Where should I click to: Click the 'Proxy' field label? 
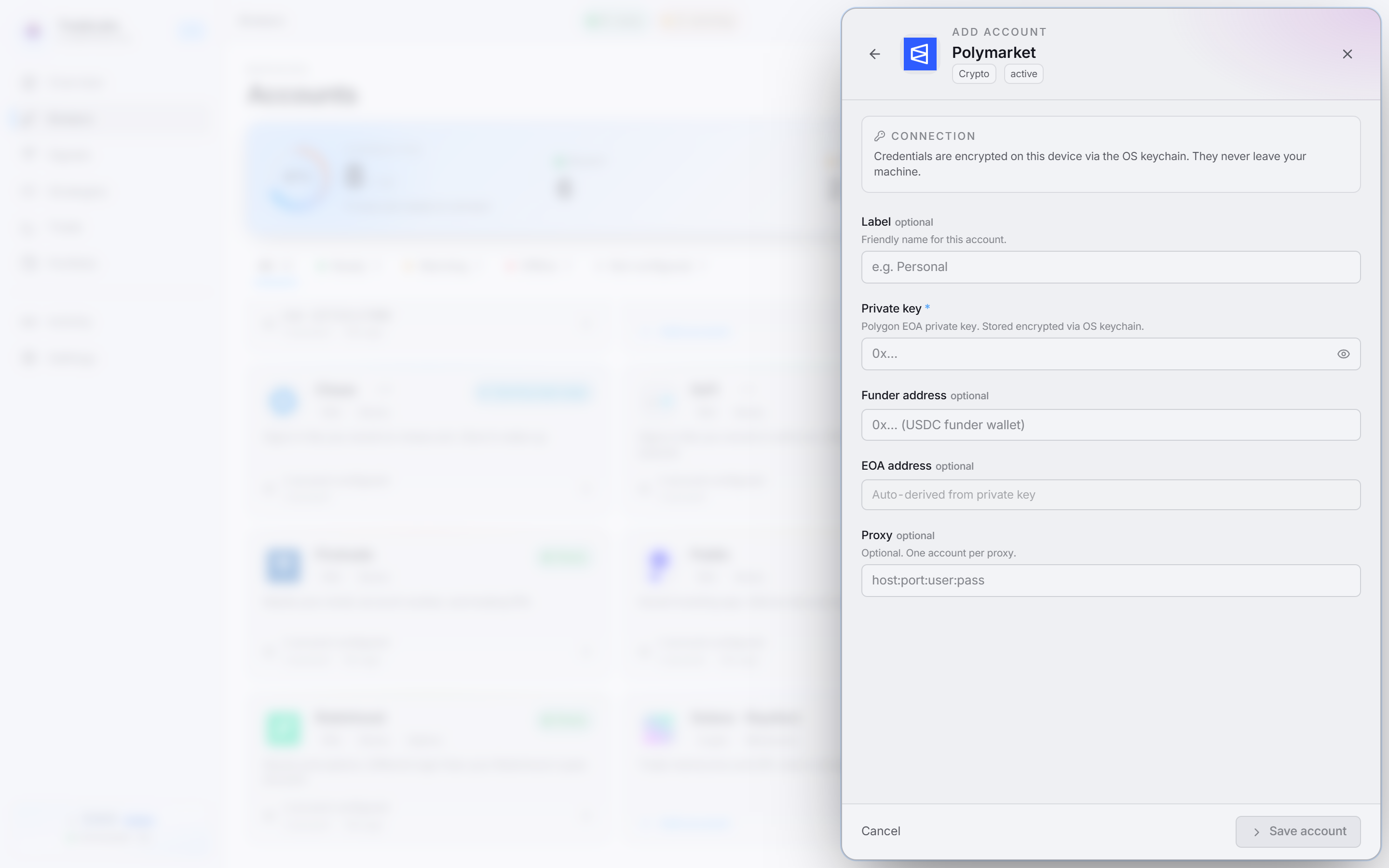point(876,535)
